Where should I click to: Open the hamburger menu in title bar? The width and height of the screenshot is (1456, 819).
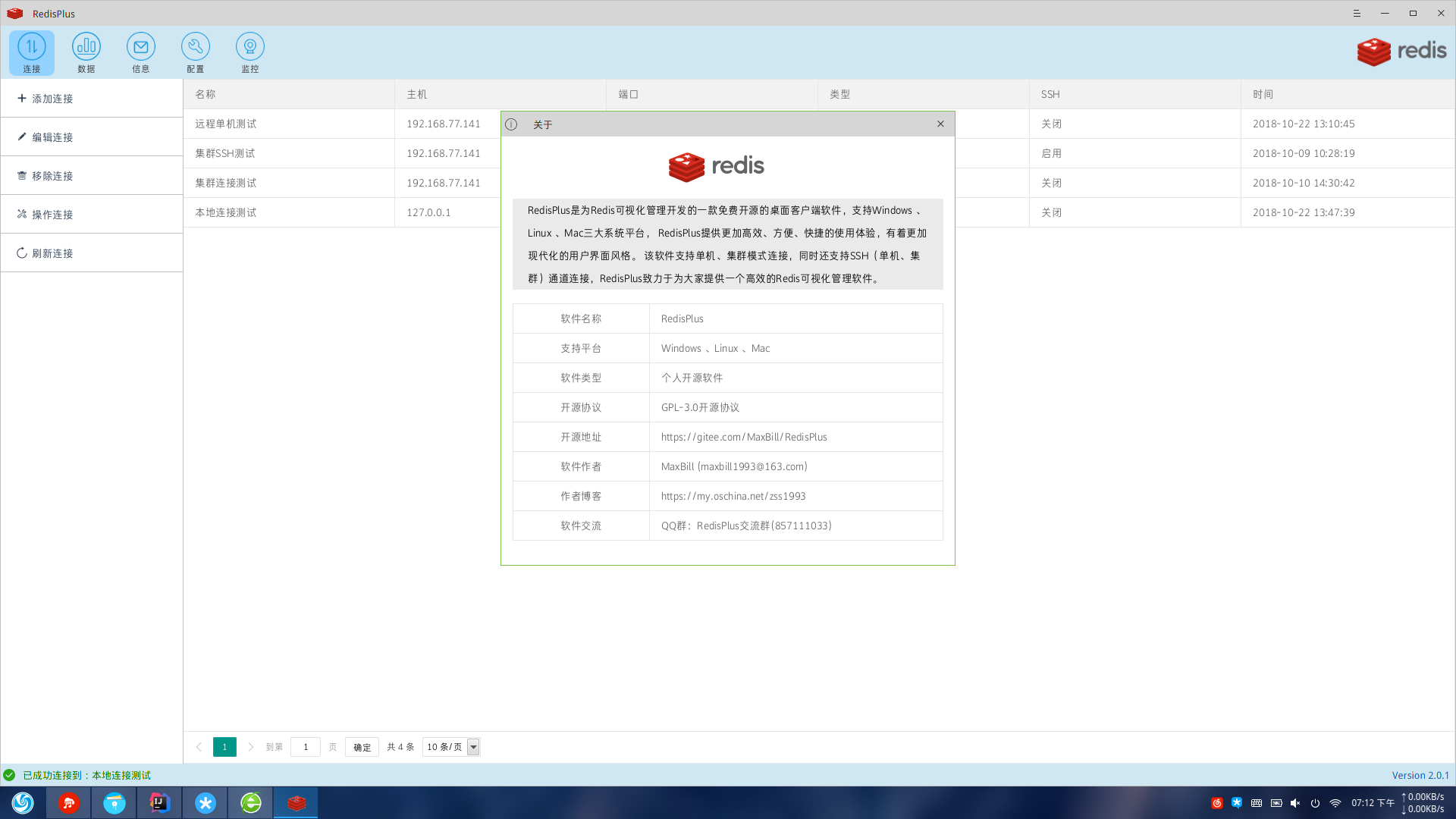point(1357,14)
